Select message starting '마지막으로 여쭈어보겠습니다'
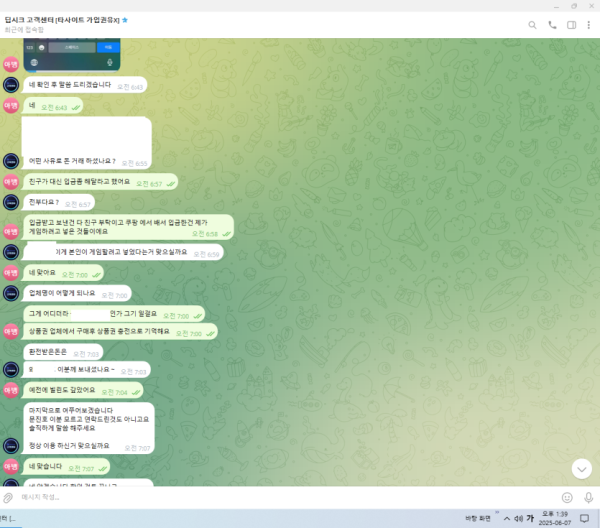 coord(89,428)
